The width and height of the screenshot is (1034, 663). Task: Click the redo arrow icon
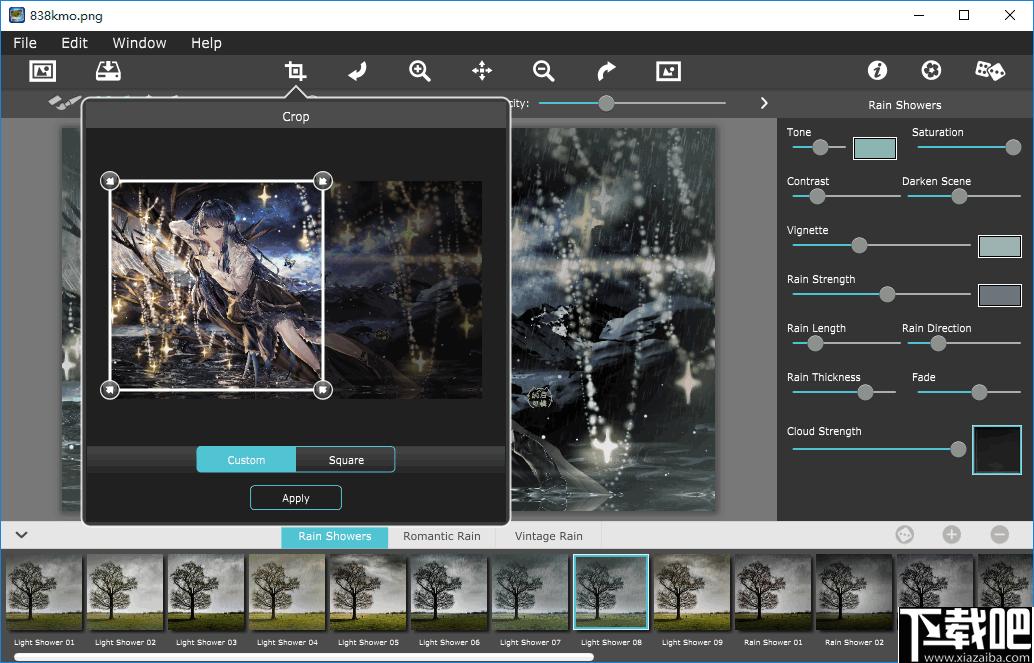click(x=606, y=71)
